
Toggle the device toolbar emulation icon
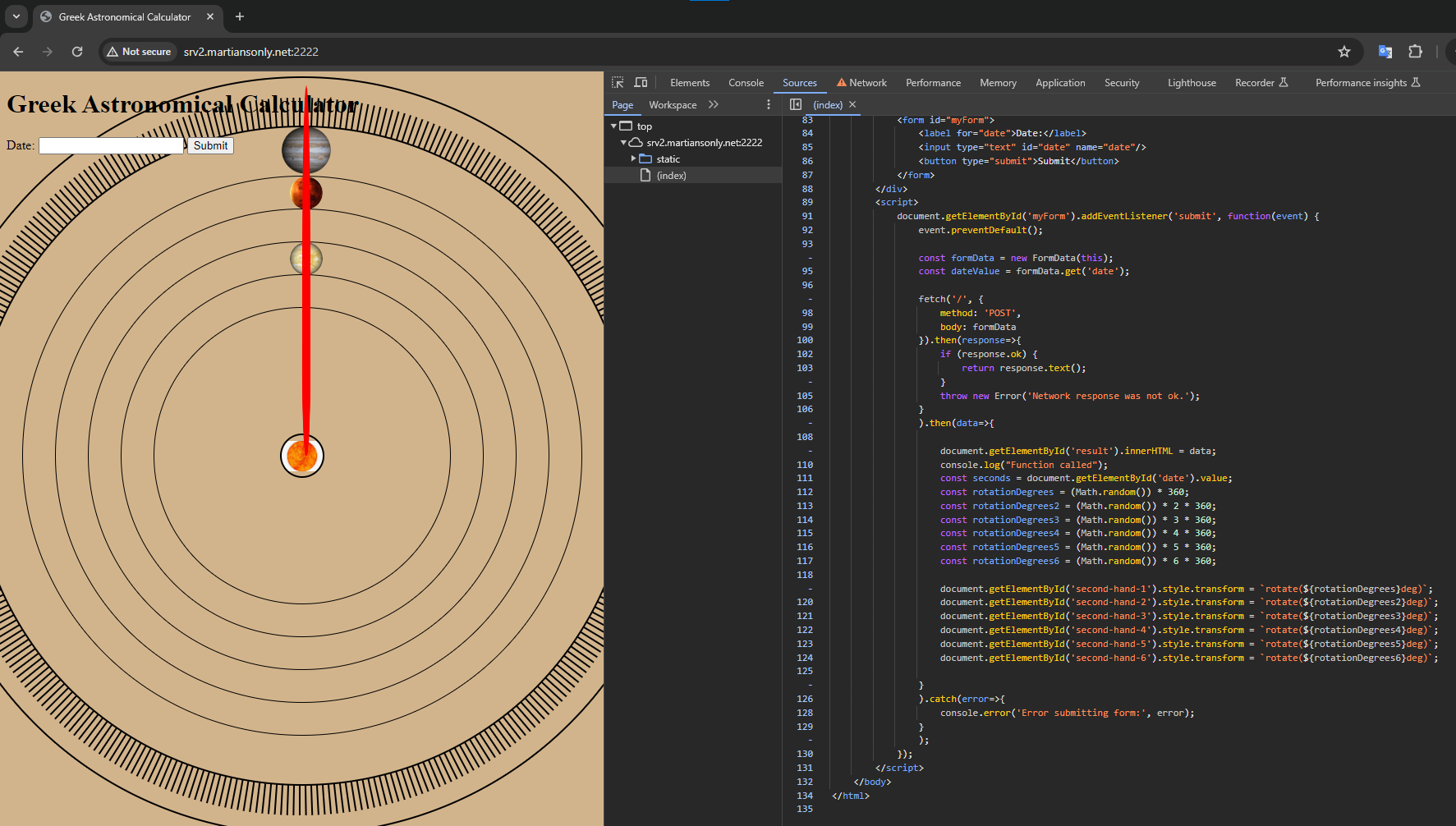click(x=641, y=83)
